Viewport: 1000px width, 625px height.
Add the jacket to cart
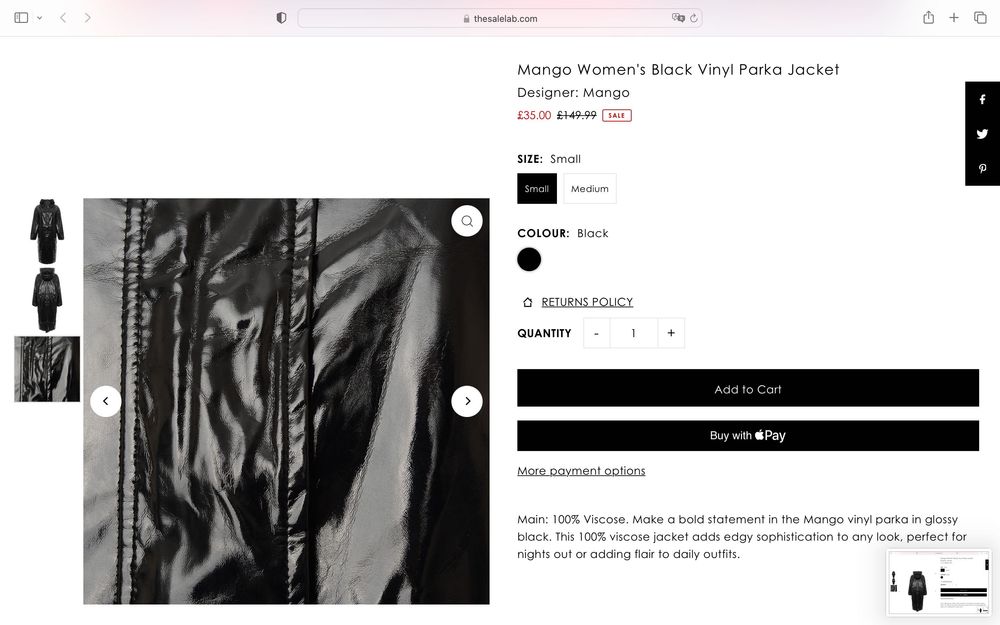click(x=748, y=389)
